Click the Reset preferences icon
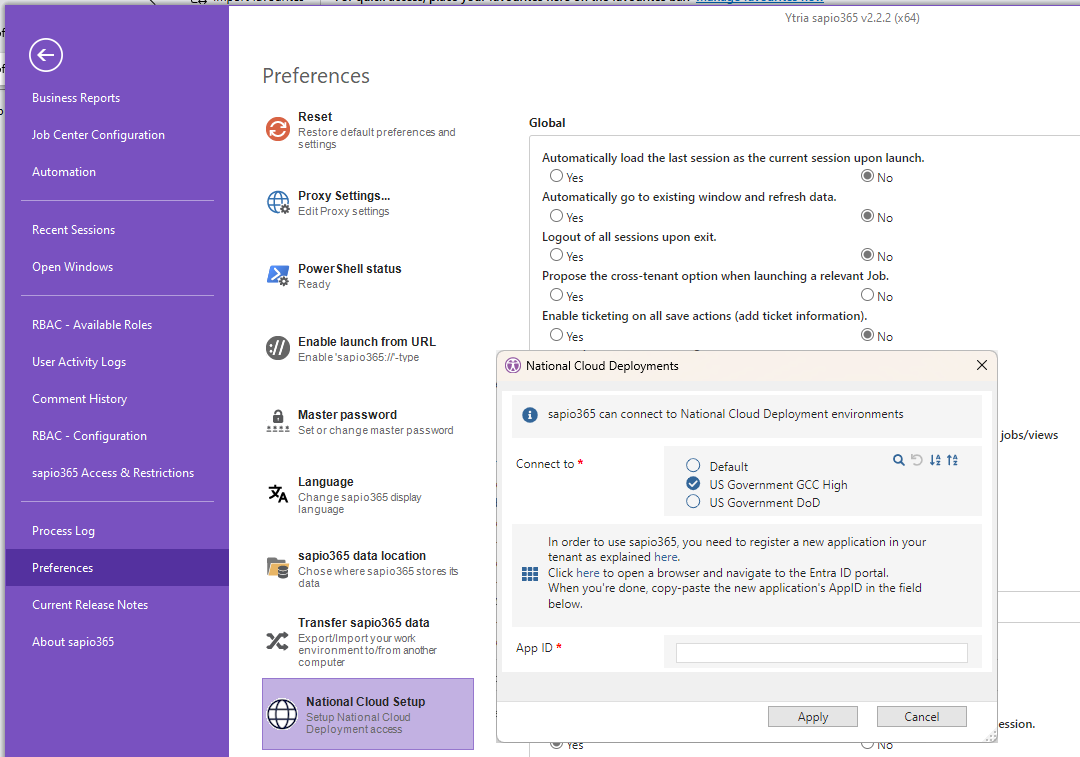 (x=278, y=129)
